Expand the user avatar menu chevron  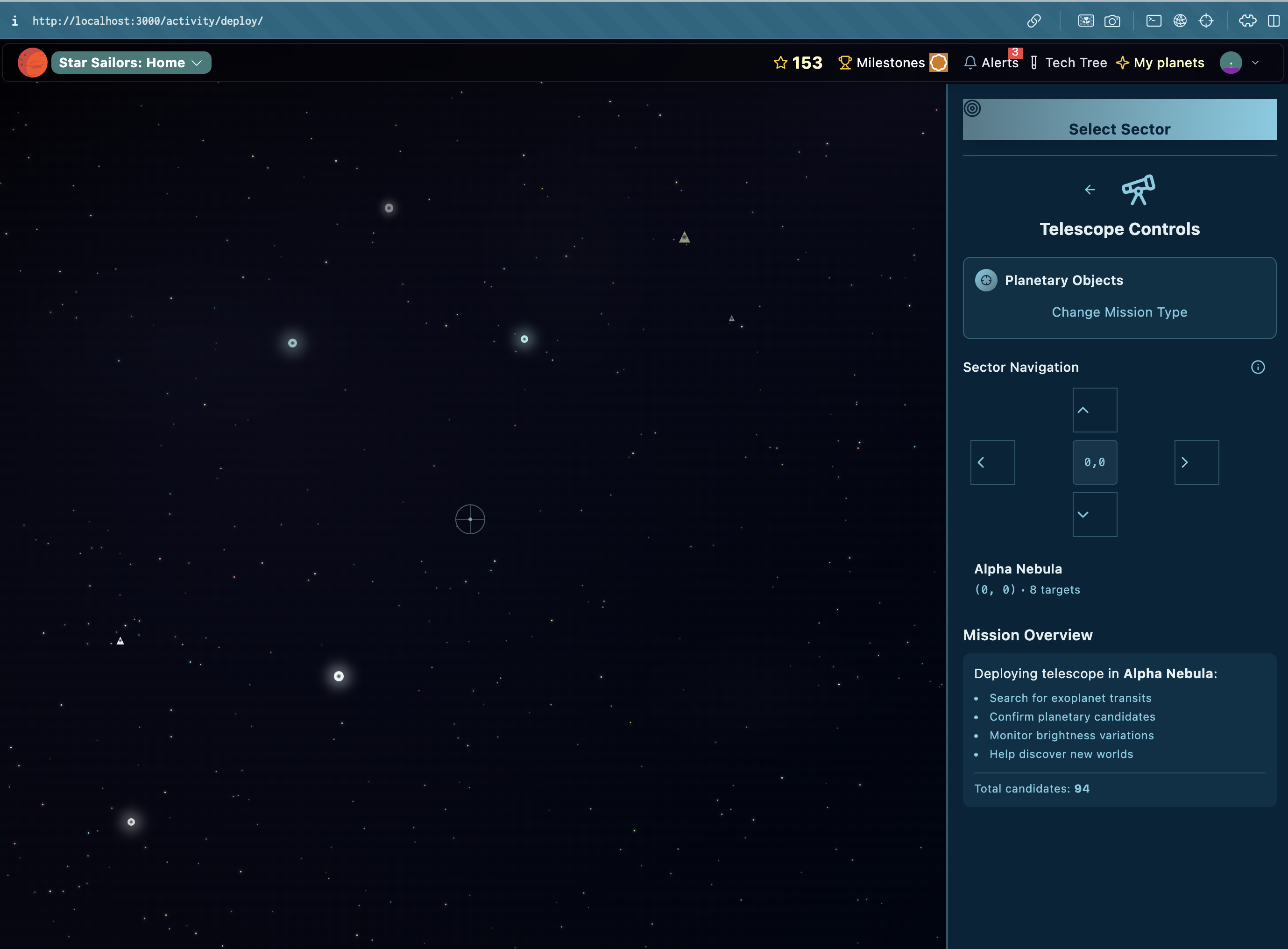coord(1255,63)
